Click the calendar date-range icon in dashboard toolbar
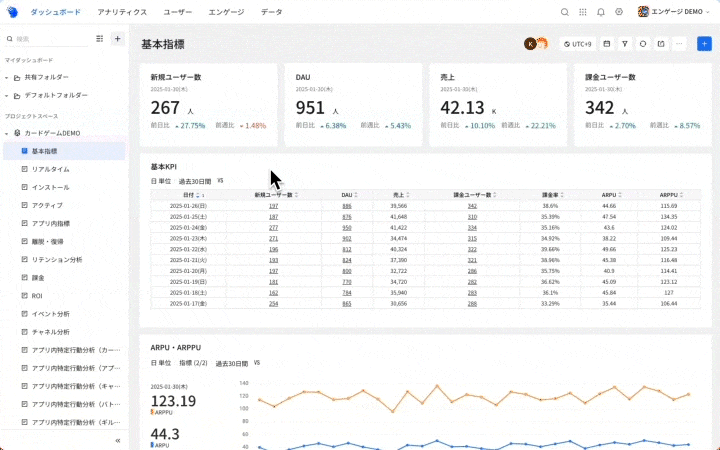720x450 pixels. [x=607, y=44]
